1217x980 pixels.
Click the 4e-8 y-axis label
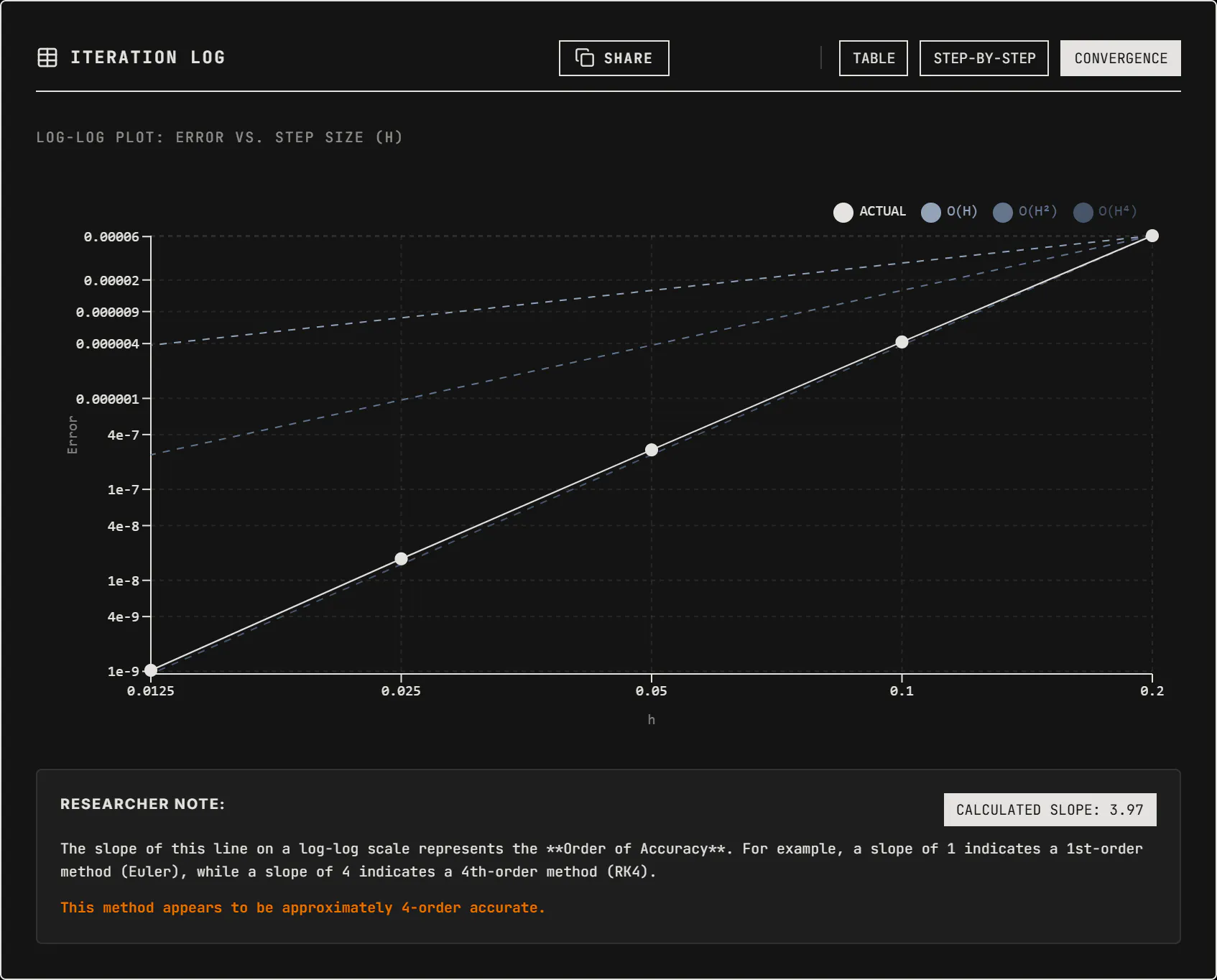[124, 526]
